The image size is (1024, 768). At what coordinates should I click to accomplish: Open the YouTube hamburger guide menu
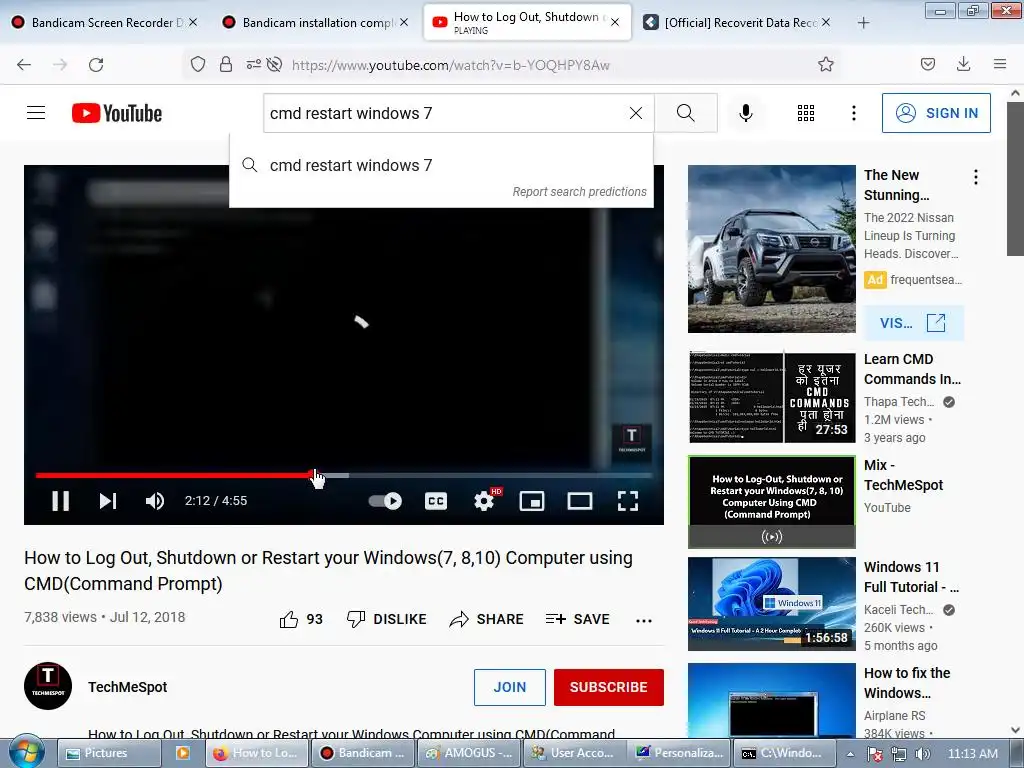coord(36,113)
